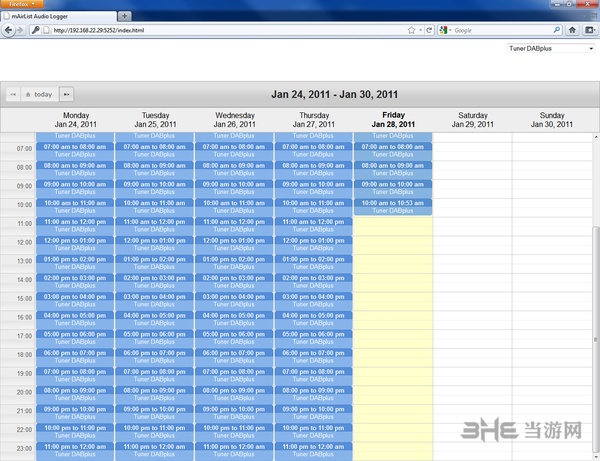Open Monday 02:00 pm to 03:00 pm recording

click(x=75, y=282)
